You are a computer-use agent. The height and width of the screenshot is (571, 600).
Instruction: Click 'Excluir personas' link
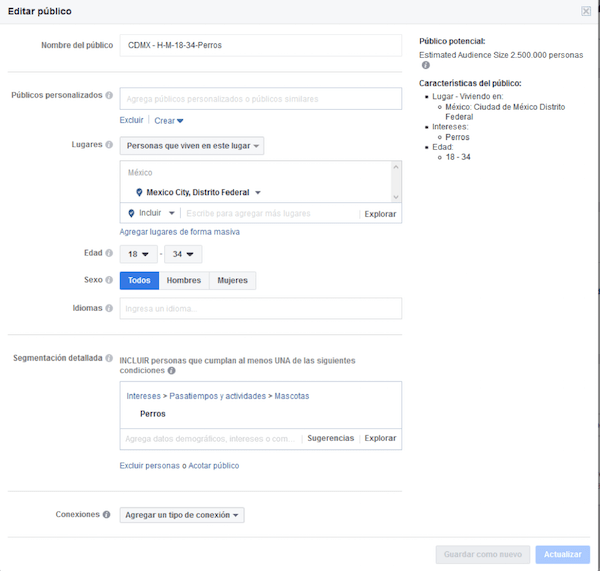[x=149, y=466]
